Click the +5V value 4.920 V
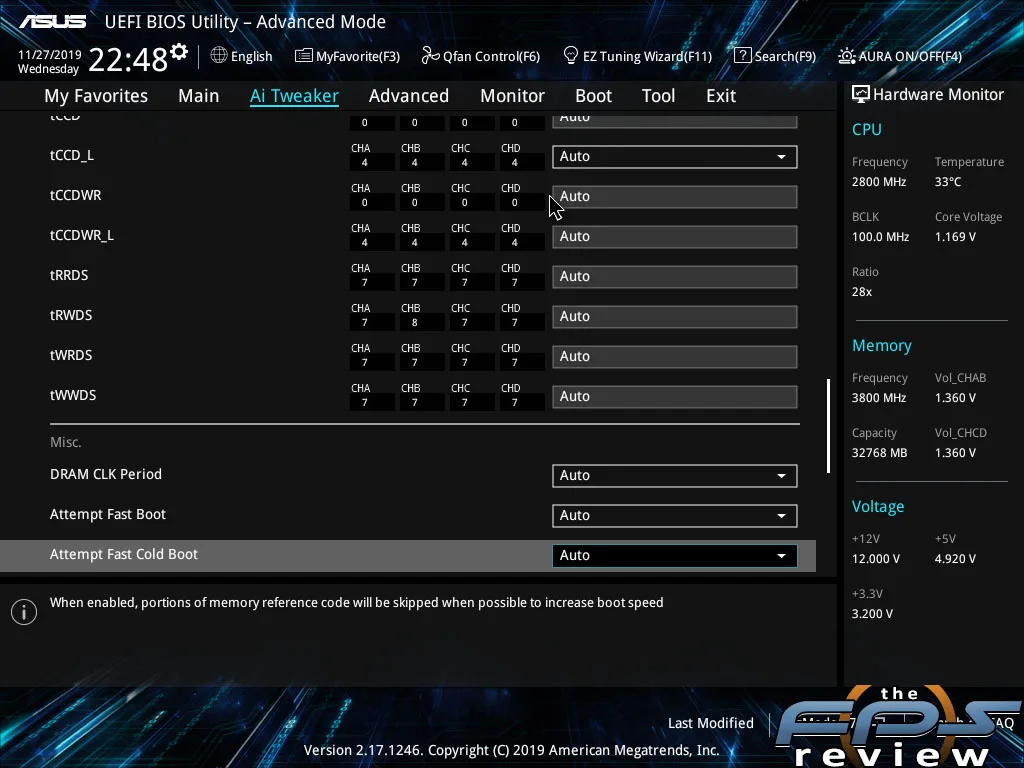Screen dimensions: 1024x768 pos(955,559)
